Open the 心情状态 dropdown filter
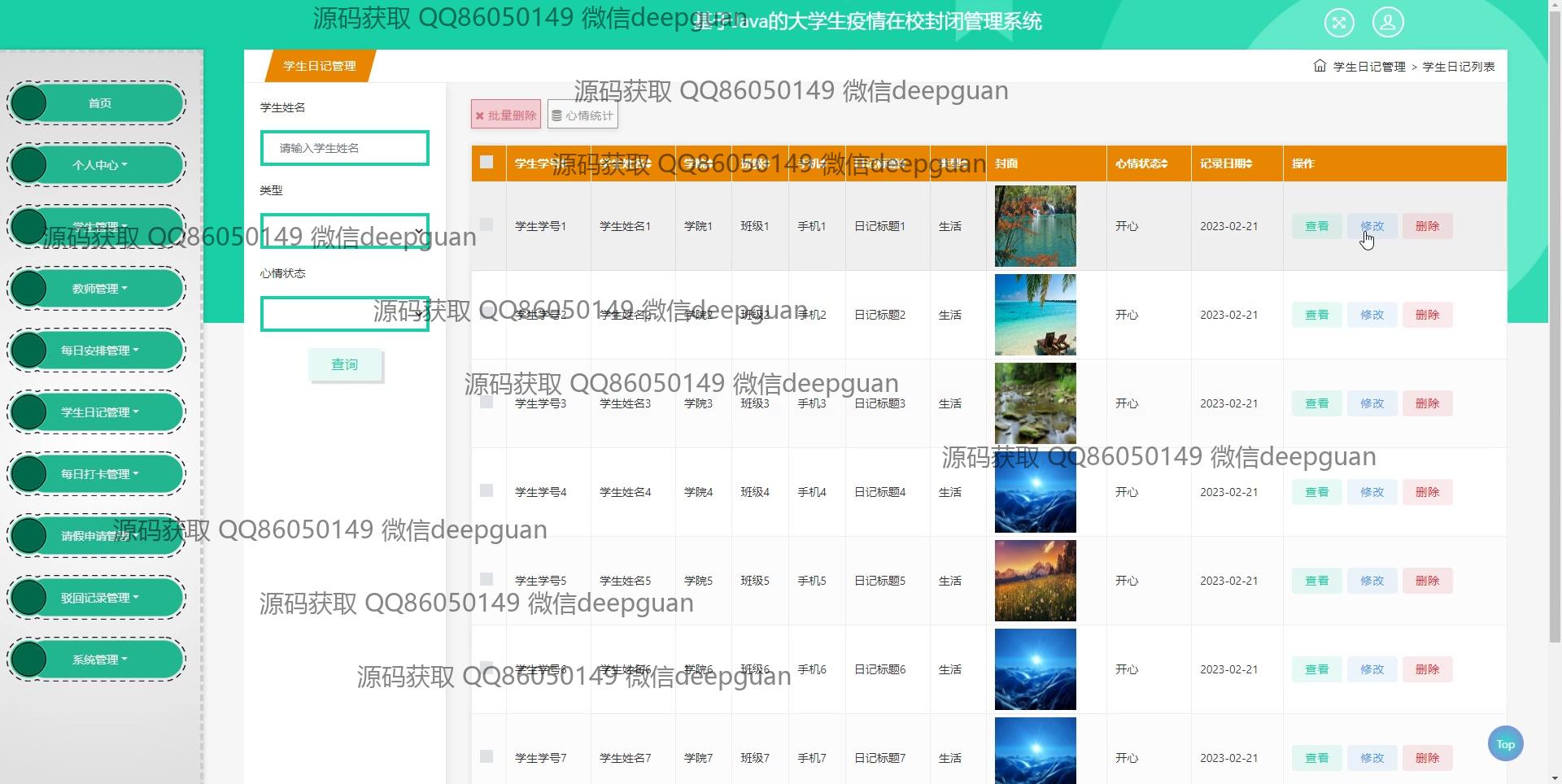Viewport: 1562px width, 784px height. (x=344, y=314)
